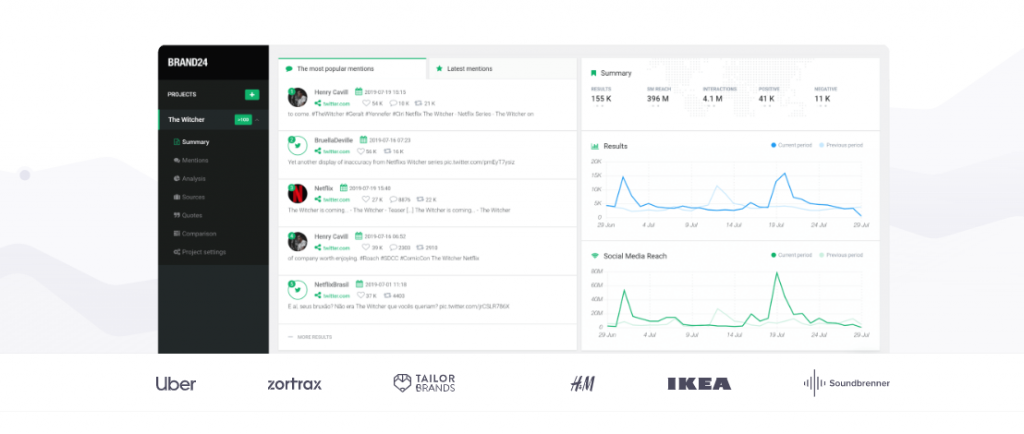Image resolution: width=1024 pixels, height=434 pixels.
Task: Click the retweet icon showing 4403
Action: pos(388,295)
